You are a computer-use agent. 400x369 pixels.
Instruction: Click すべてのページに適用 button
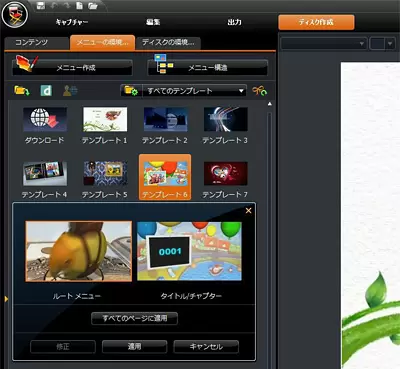pyautogui.click(x=134, y=318)
